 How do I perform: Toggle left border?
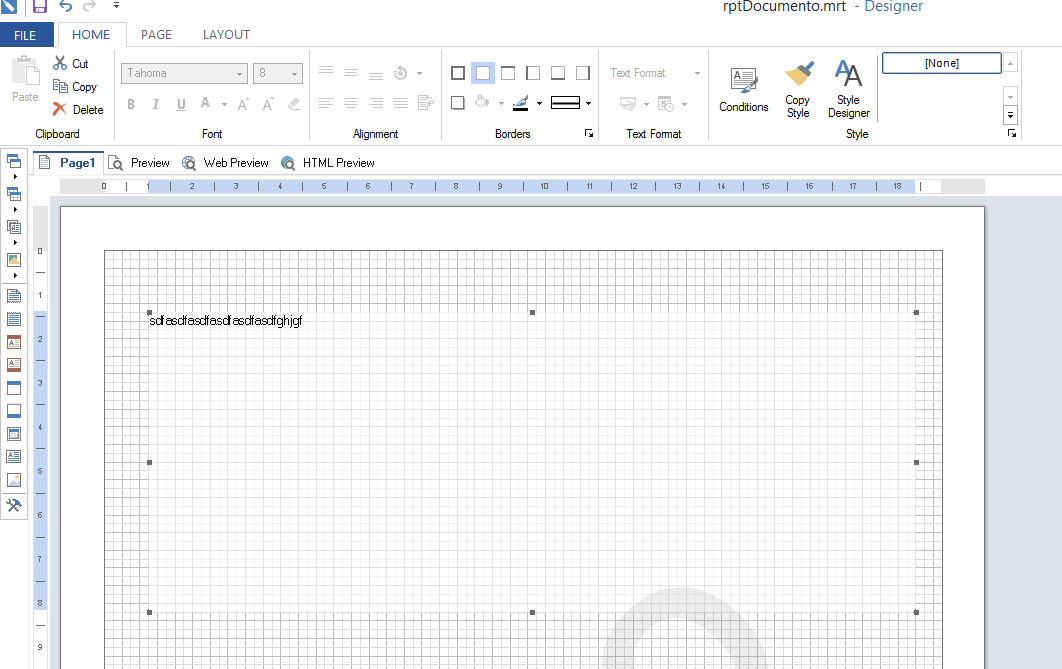(533, 73)
